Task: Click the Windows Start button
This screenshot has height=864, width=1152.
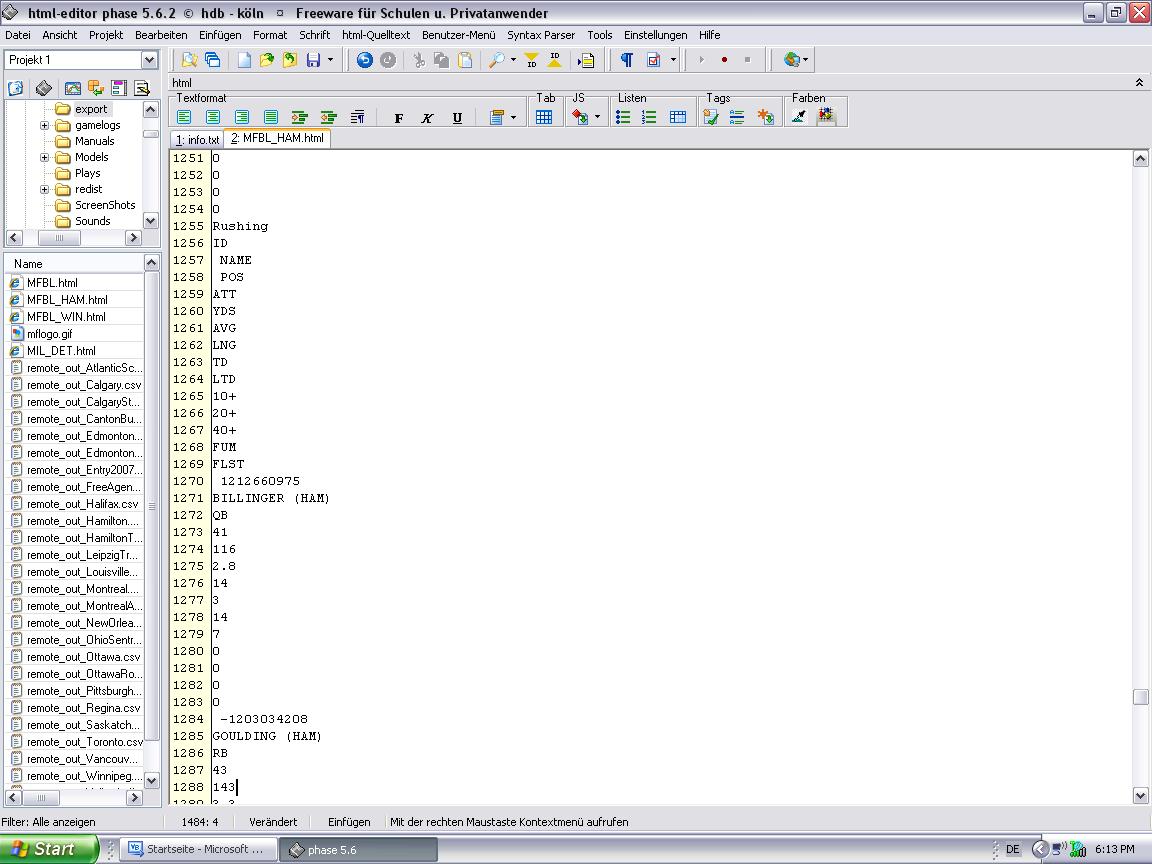Action: (x=45, y=849)
